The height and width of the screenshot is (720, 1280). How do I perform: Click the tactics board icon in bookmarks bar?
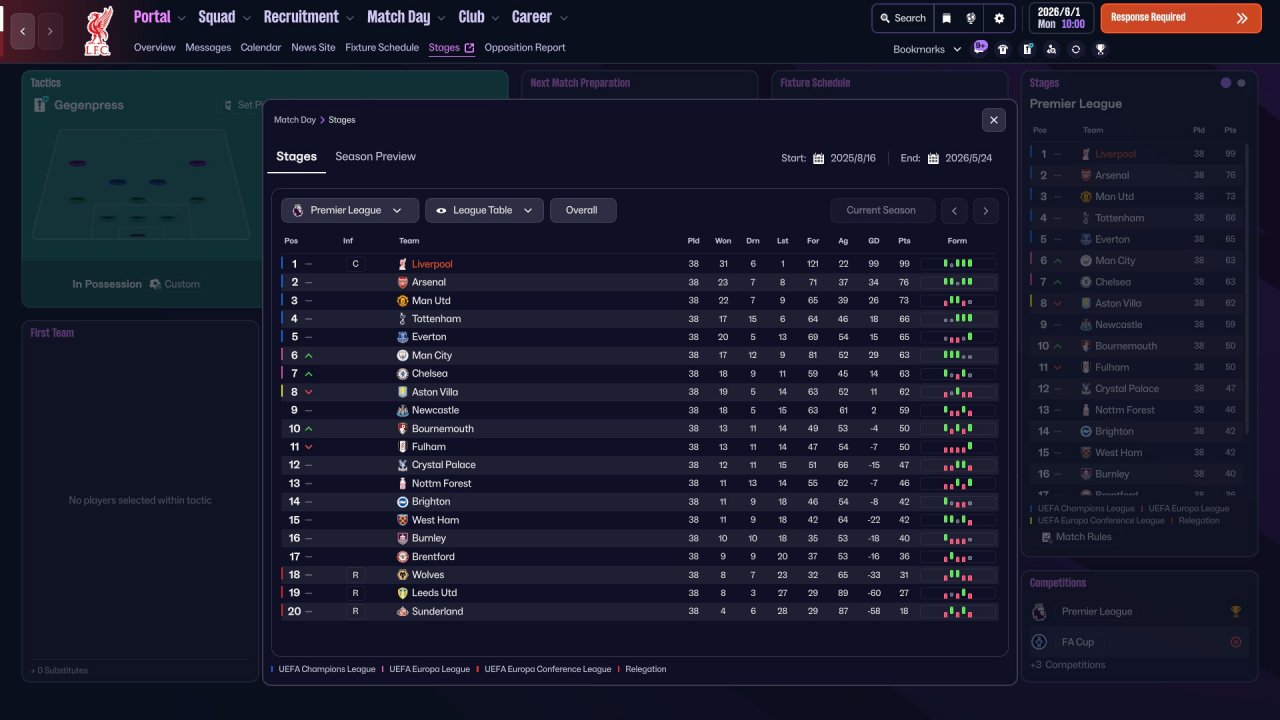1027,49
